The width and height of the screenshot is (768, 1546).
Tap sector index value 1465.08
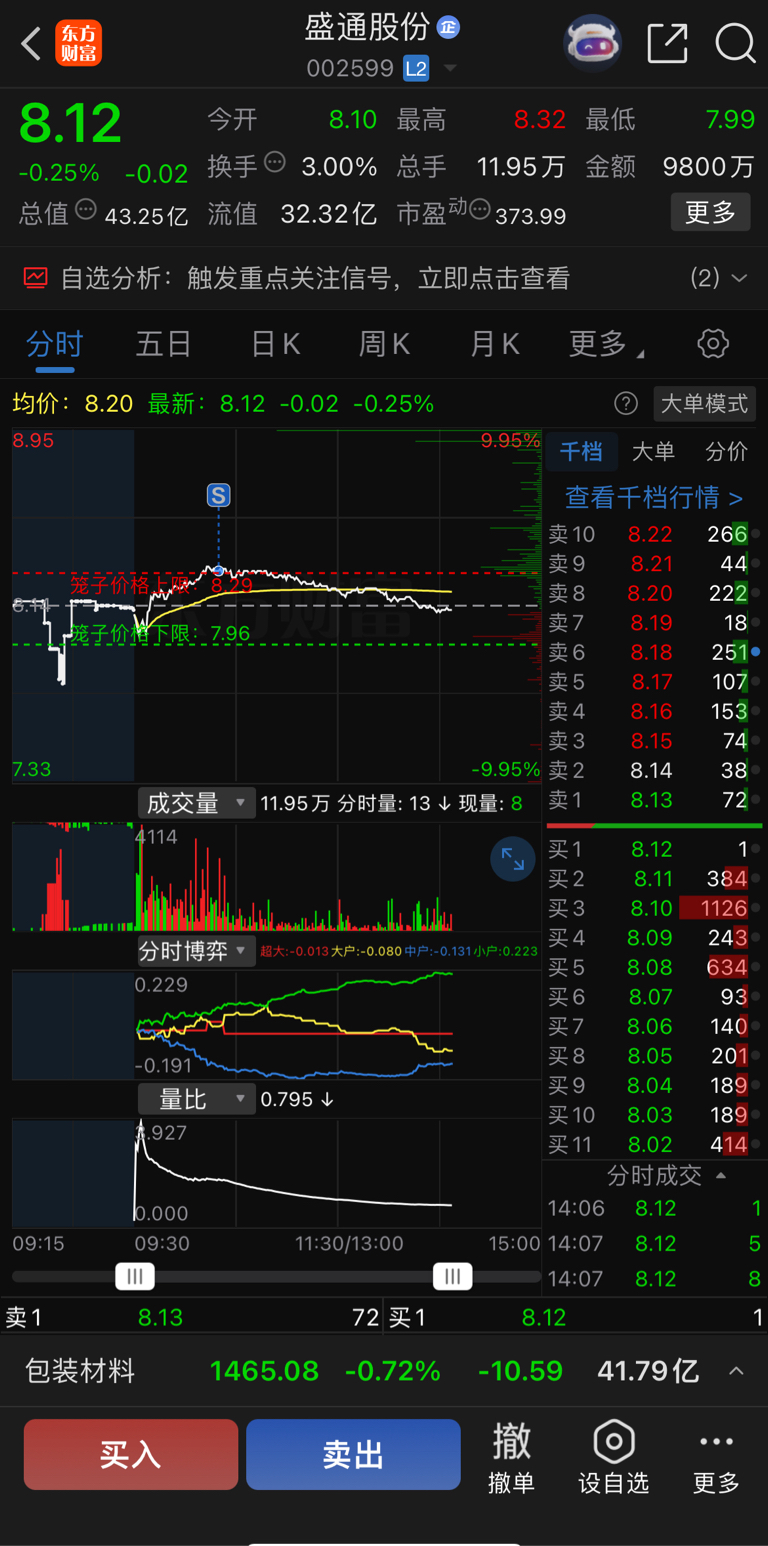tap(264, 1371)
